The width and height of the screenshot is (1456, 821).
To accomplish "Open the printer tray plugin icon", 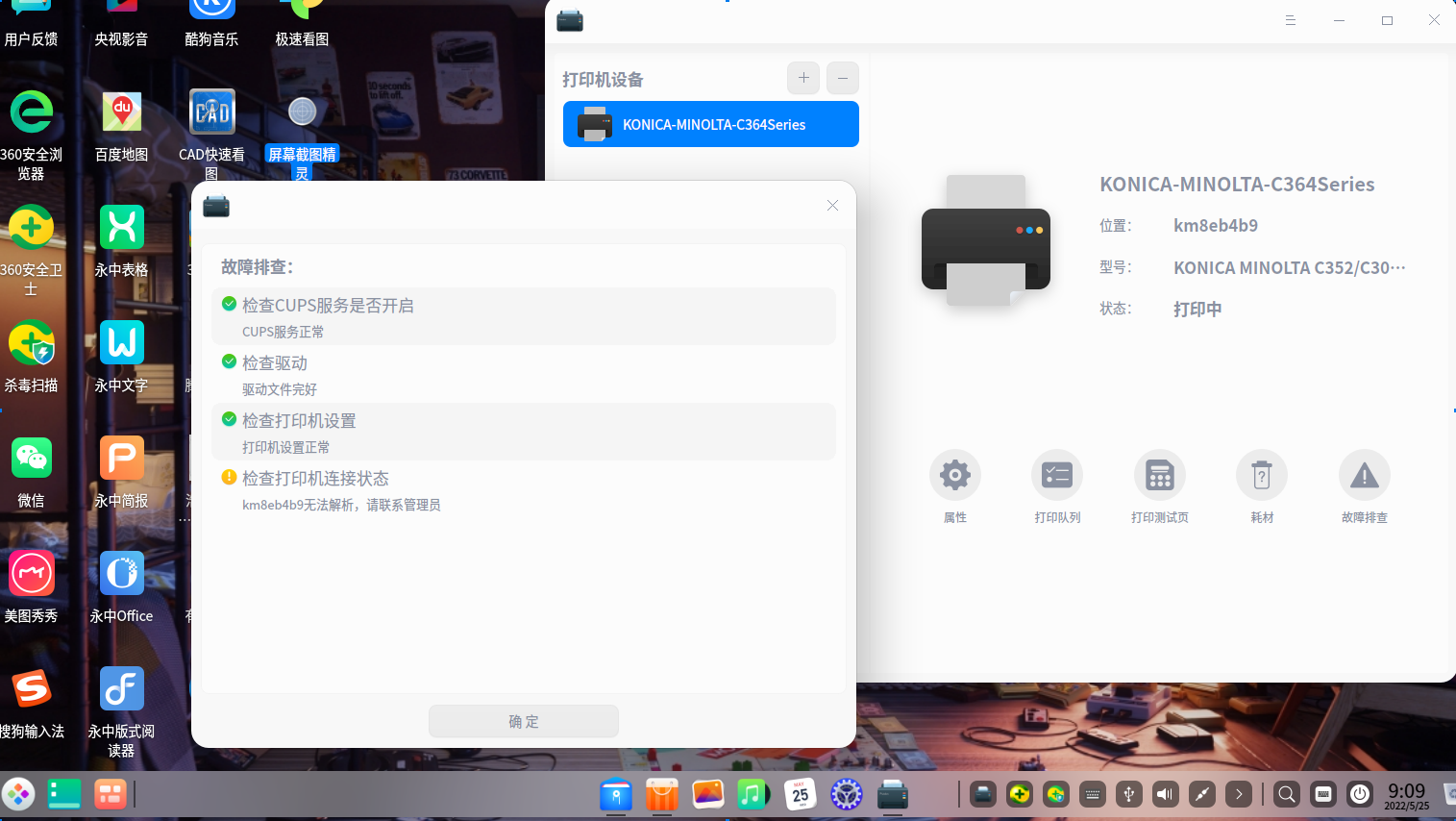I will pos(982,794).
